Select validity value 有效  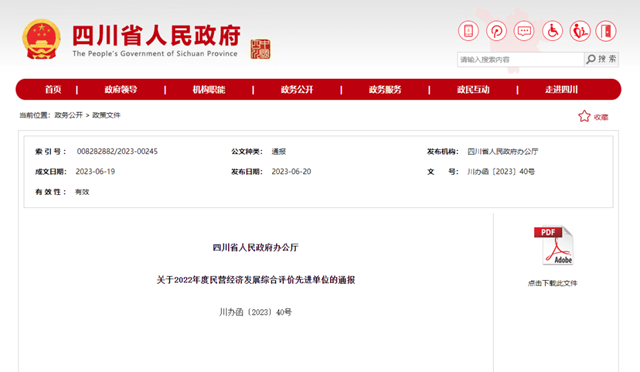coord(82,192)
